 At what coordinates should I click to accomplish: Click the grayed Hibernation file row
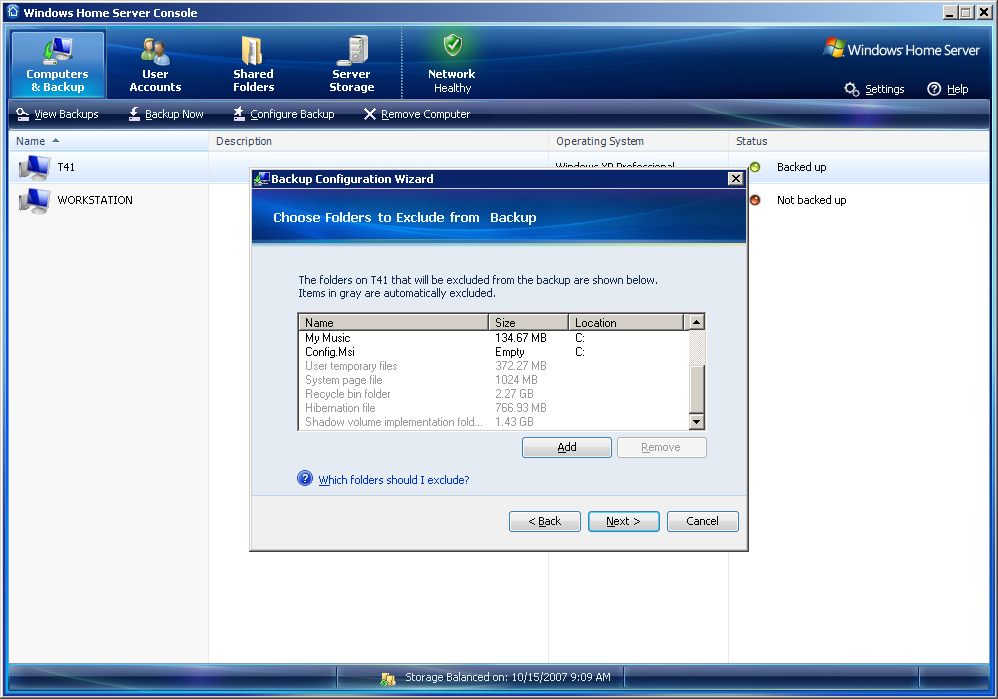[x=494, y=408]
